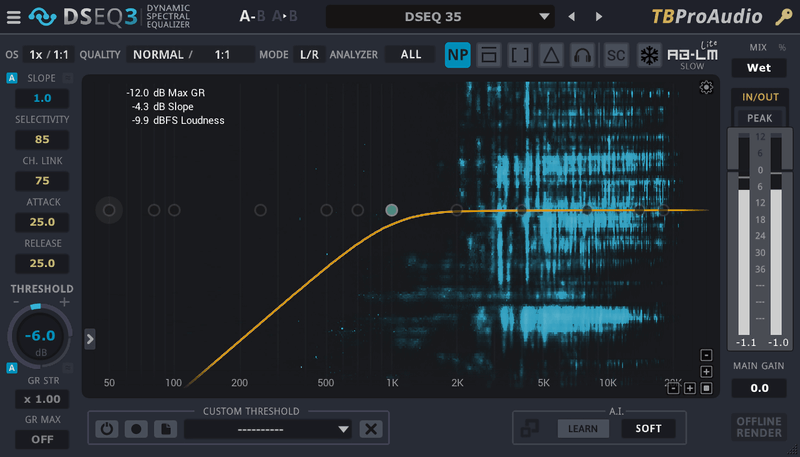
Task: Click custom threshold file icon
Action: [x=166, y=429]
